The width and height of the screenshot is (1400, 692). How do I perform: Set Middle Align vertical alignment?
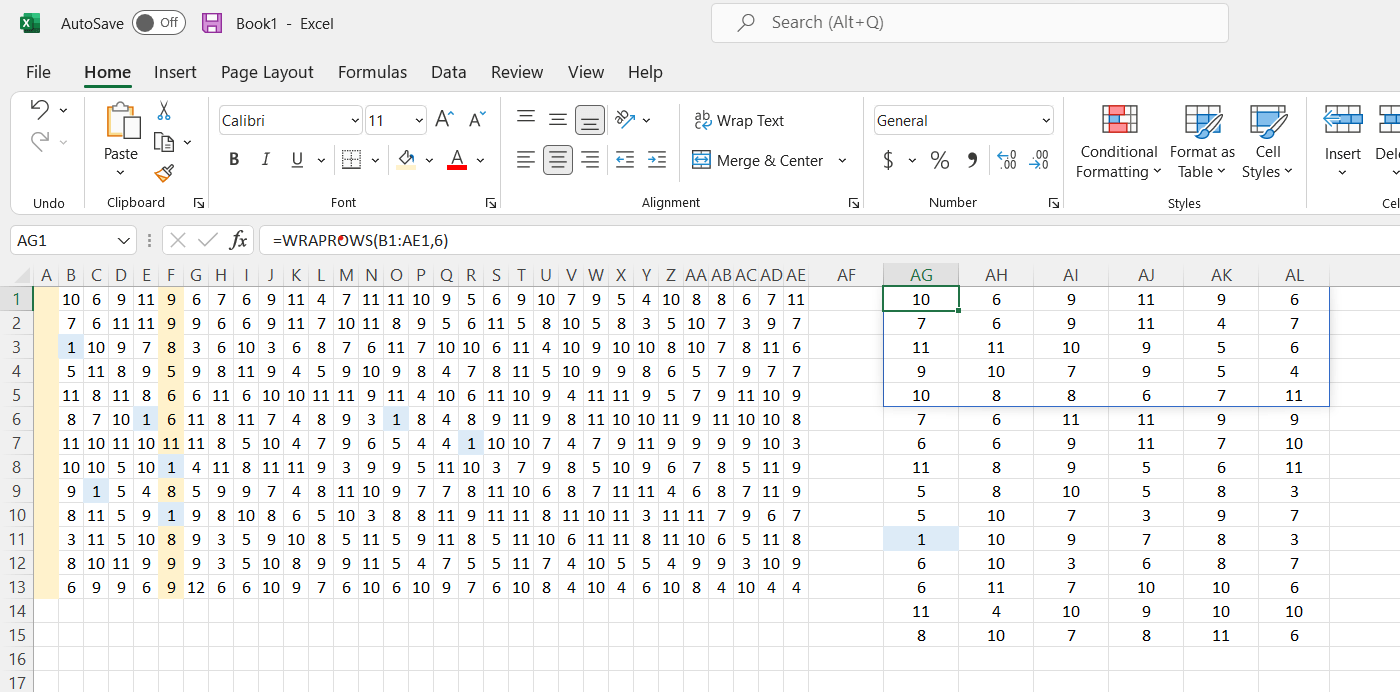558,119
